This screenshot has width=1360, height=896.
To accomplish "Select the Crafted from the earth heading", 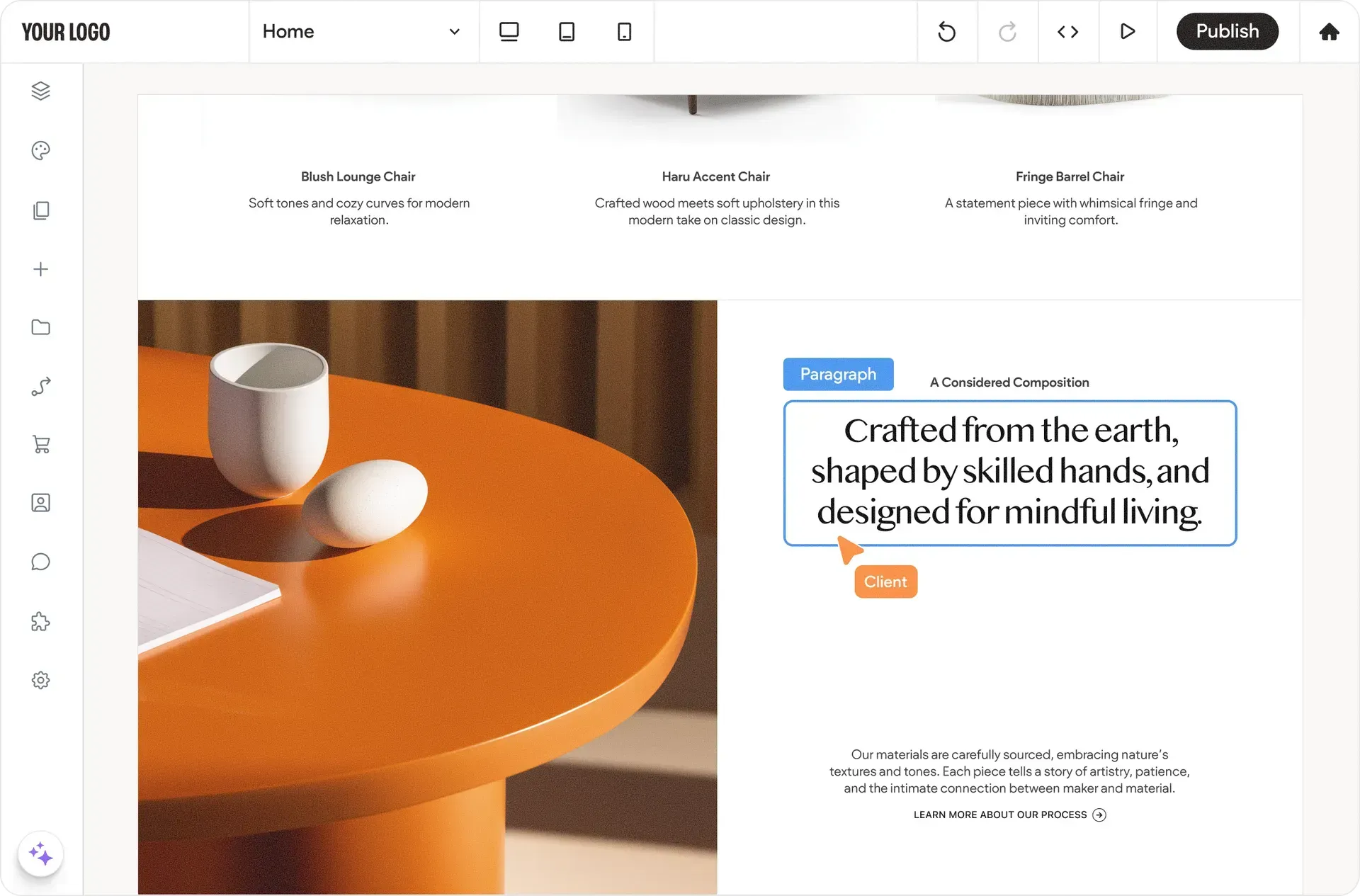I will (x=1009, y=472).
